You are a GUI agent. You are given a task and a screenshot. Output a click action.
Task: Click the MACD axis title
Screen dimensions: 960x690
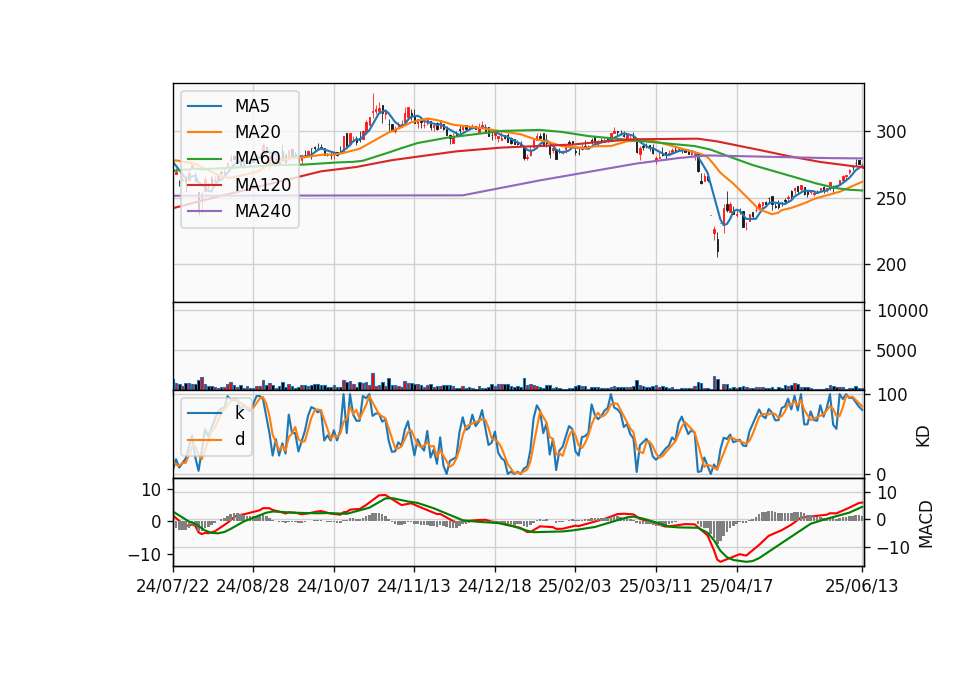click(925, 524)
